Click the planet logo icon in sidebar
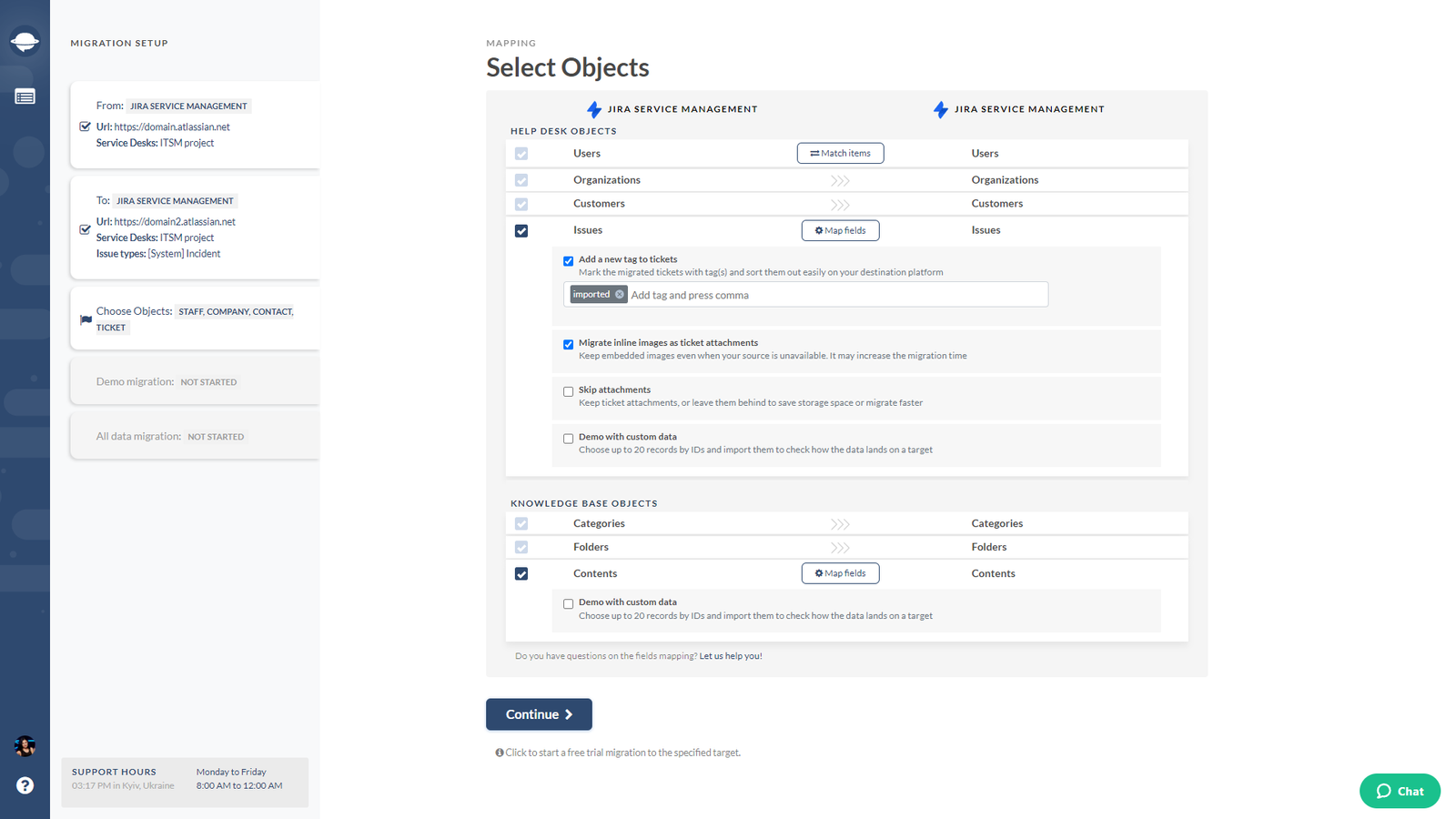The image size is (1456, 819). pos(25,41)
